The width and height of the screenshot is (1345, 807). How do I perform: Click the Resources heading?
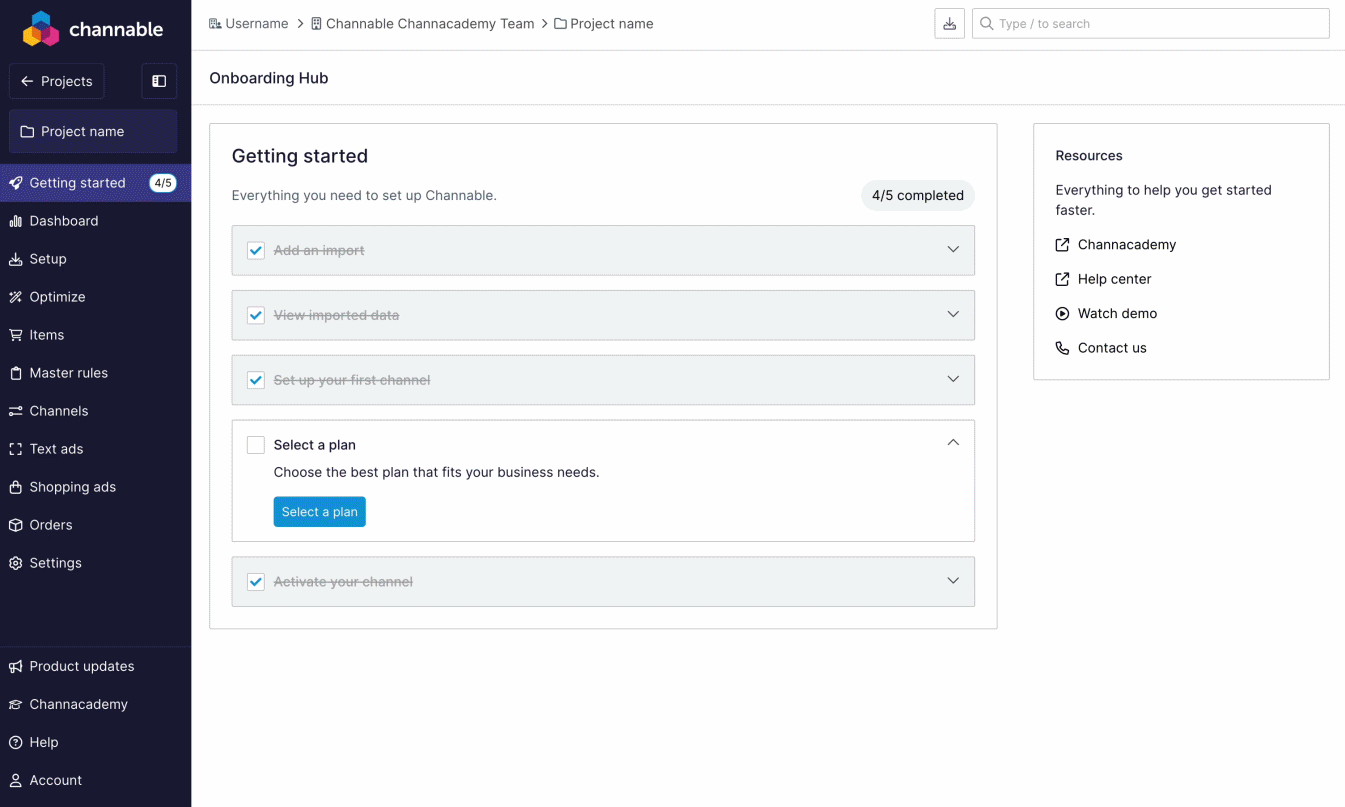1089,156
